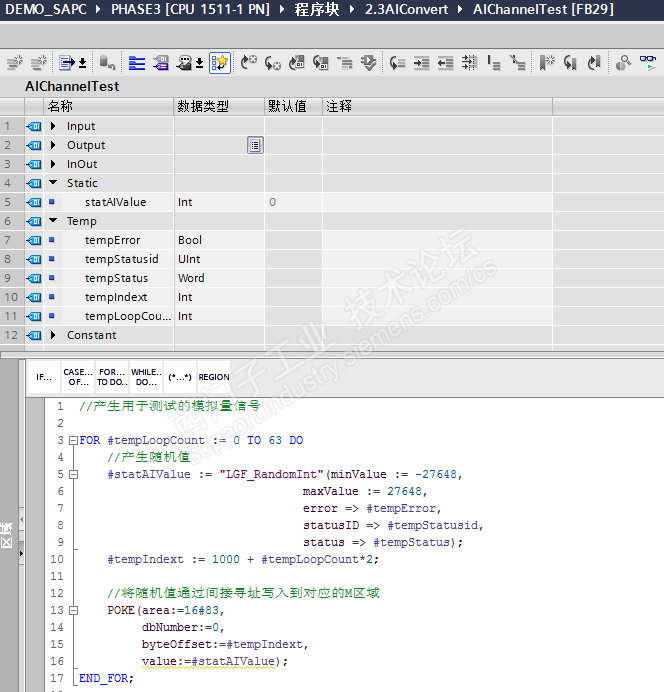The height and width of the screenshot is (692, 664).
Task: Toggle the highlighted star favorites toolbar button
Action: pyautogui.click(x=220, y=63)
